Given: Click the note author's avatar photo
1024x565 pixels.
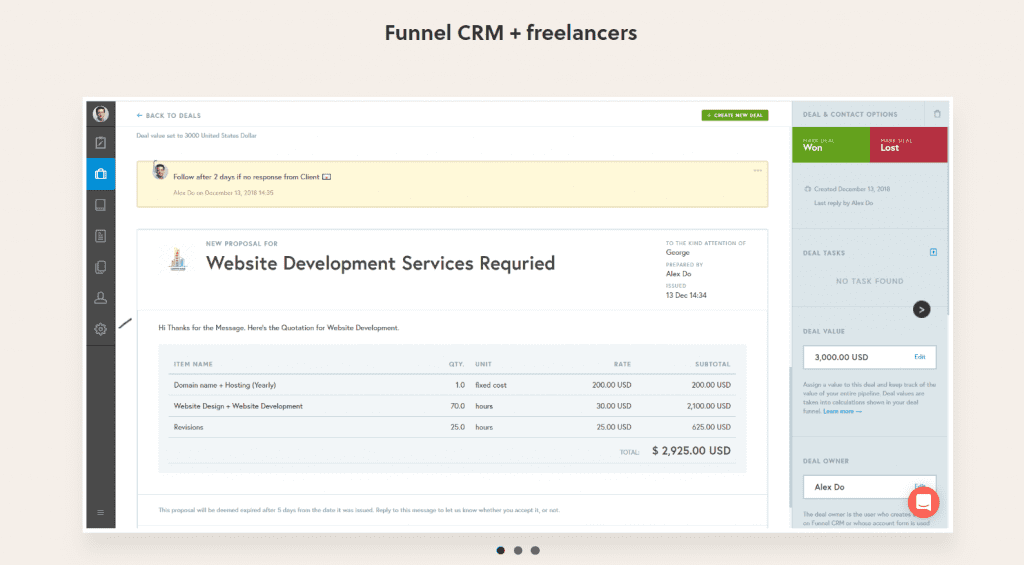Looking at the screenshot, I should [160, 171].
